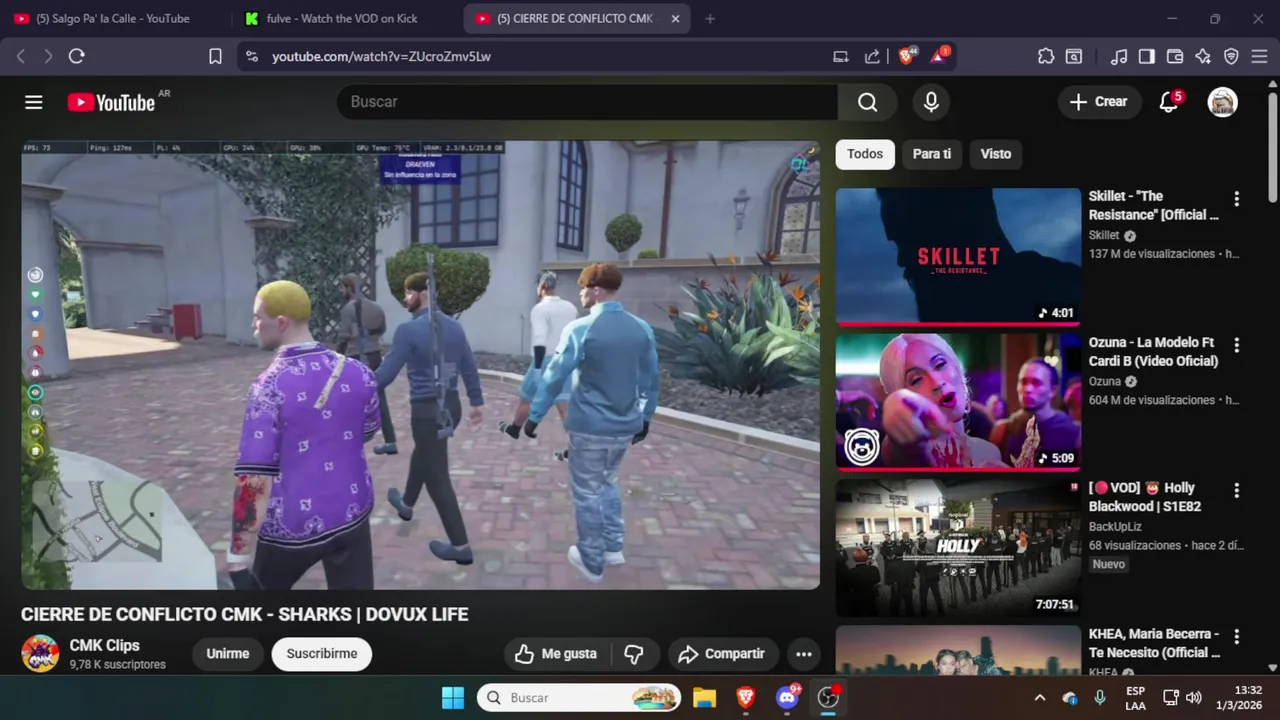Reload the page

pos(76,57)
